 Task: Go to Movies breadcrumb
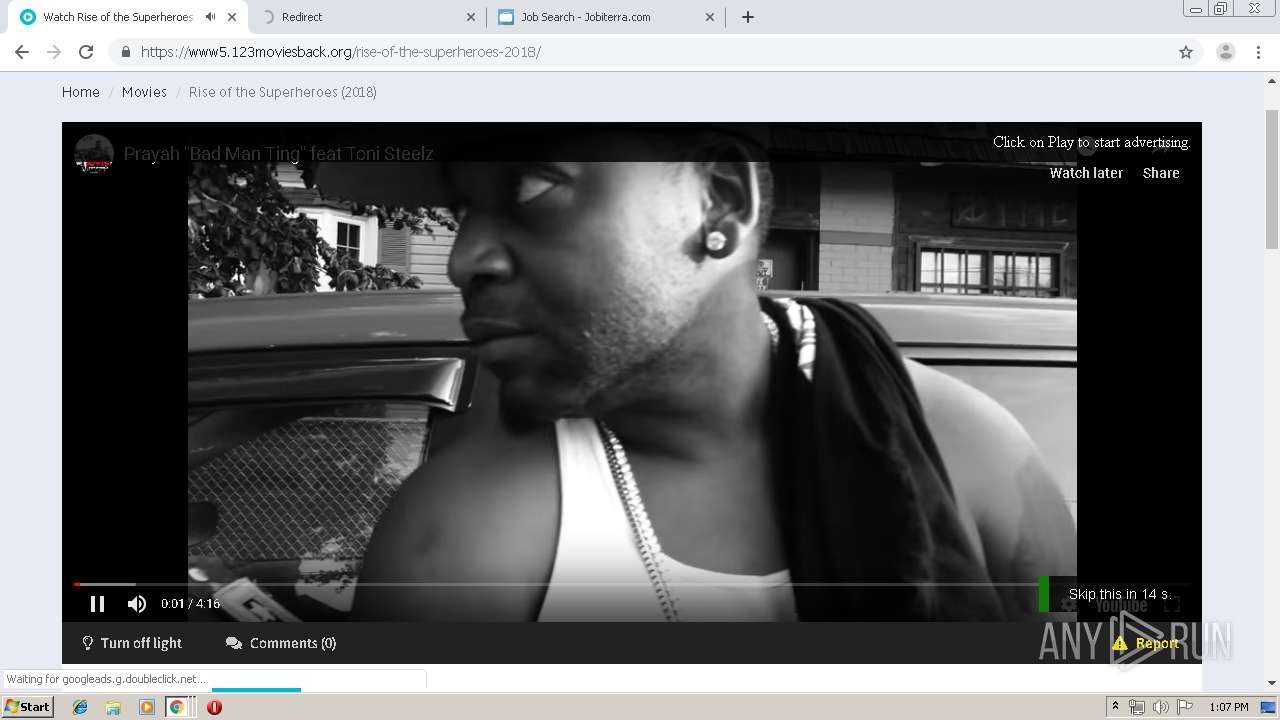coord(144,92)
